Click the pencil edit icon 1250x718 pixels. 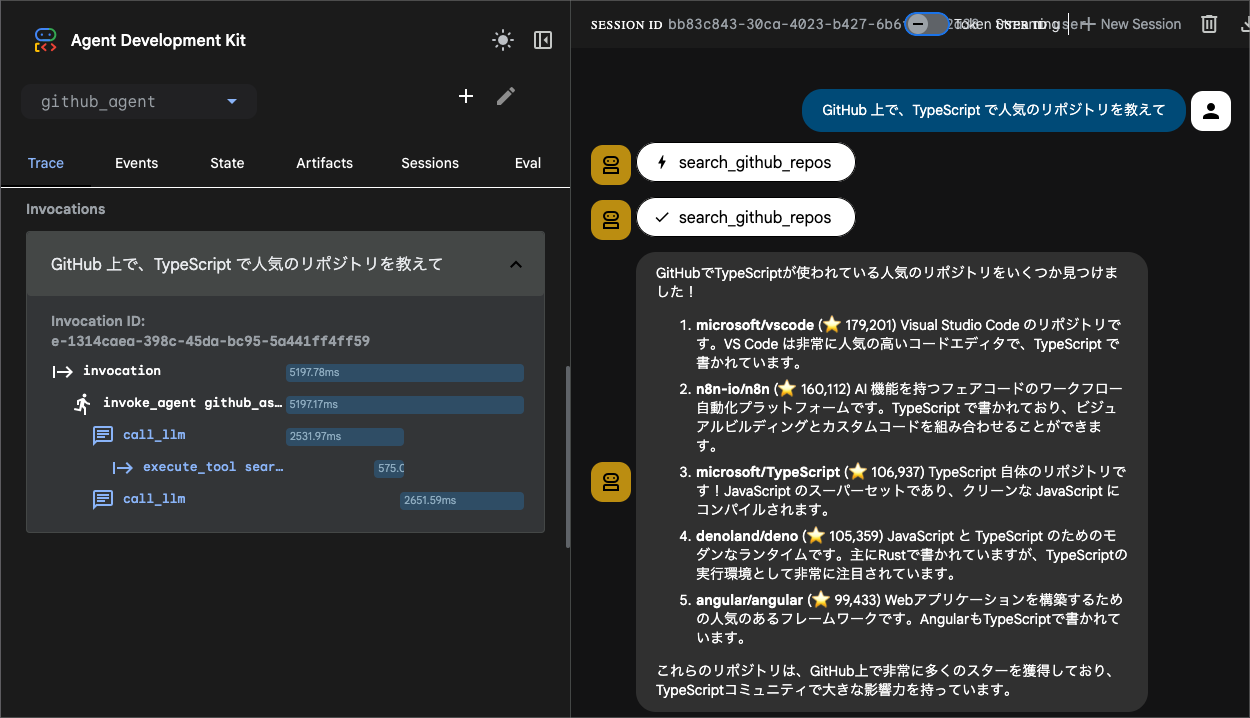(506, 96)
